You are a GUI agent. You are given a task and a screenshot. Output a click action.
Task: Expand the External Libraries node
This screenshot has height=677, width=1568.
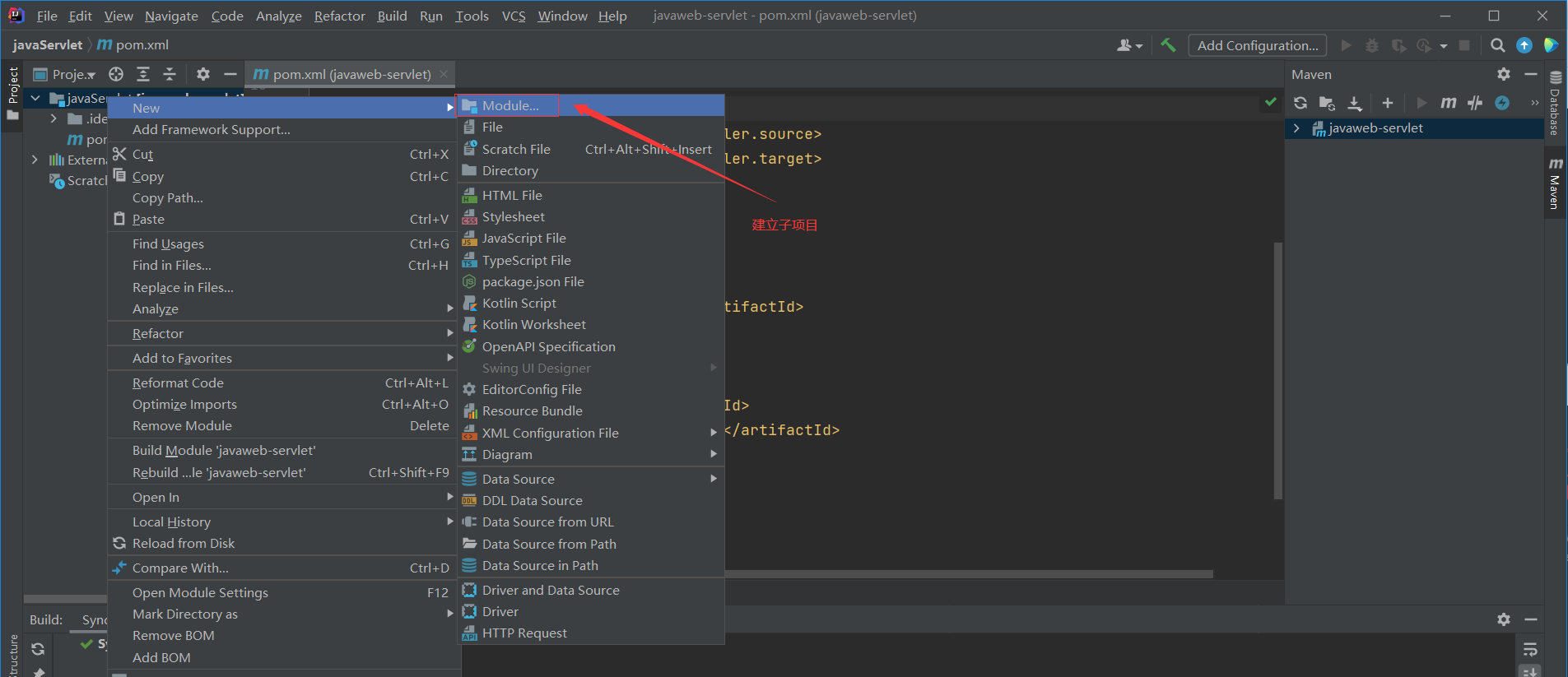(x=35, y=160)
